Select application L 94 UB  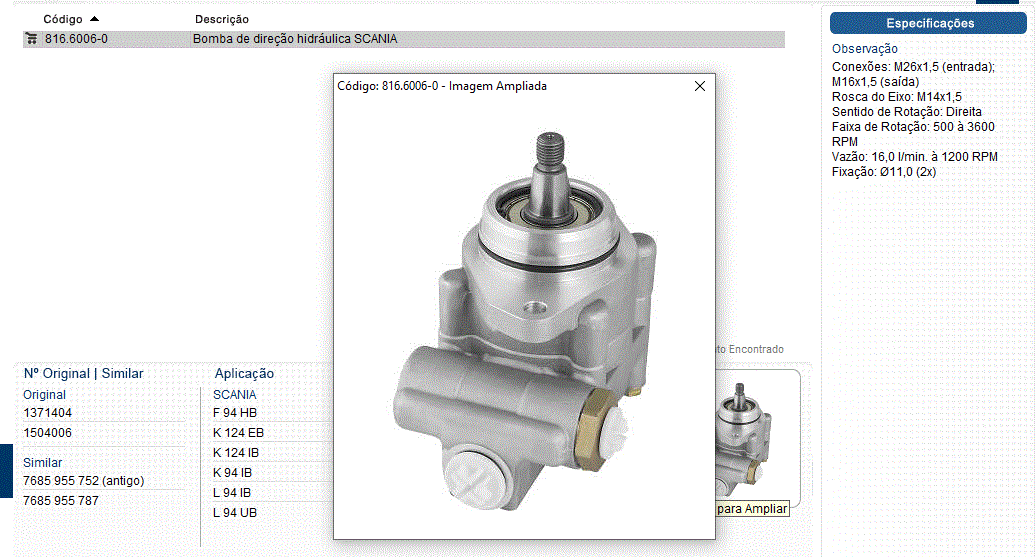click(x=235, y=513)
